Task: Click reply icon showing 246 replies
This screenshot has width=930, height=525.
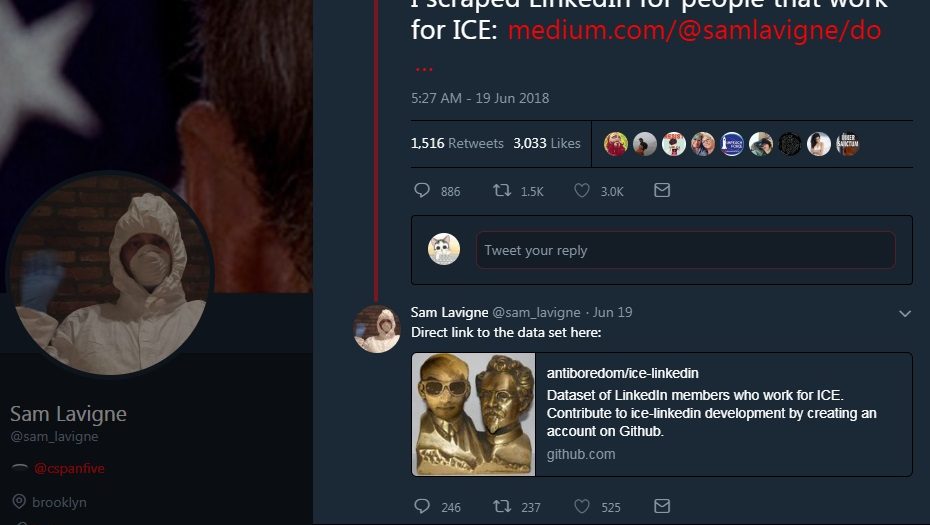Action: 422,506
